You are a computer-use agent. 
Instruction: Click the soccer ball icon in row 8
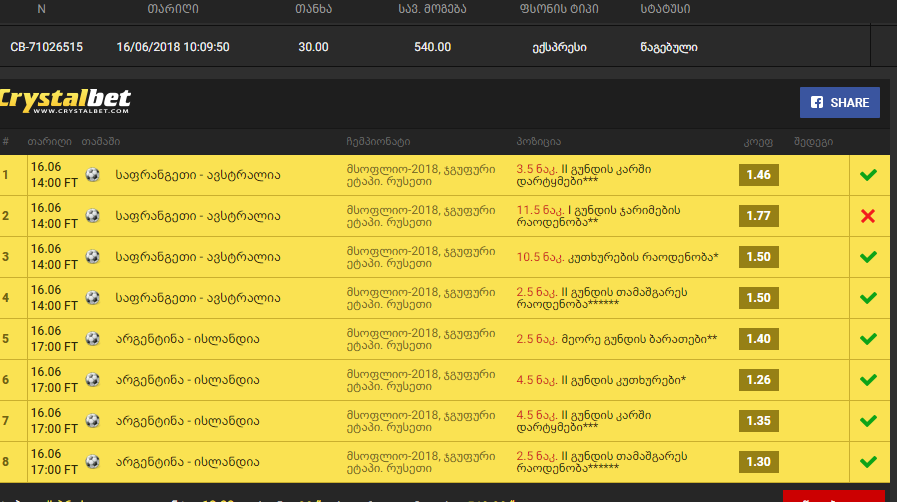pyautogui.click(x=93, y=462)
